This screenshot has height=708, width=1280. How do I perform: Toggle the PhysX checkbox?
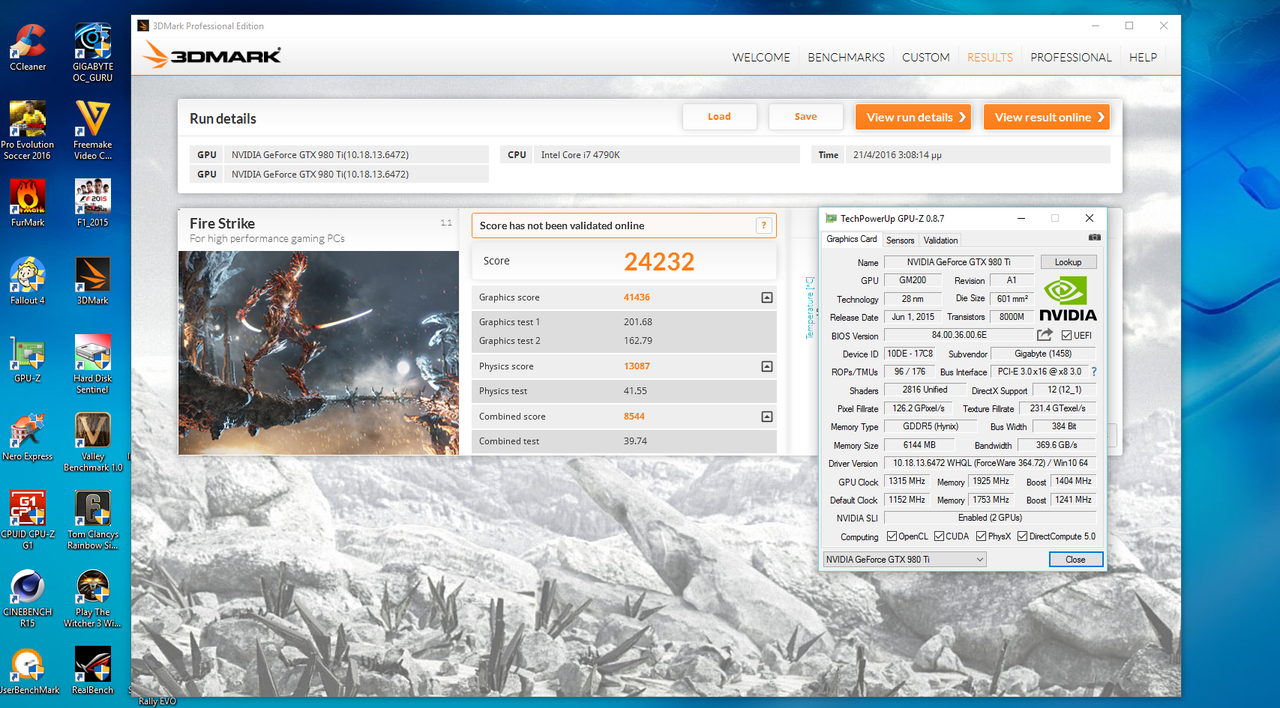point(981,536)
